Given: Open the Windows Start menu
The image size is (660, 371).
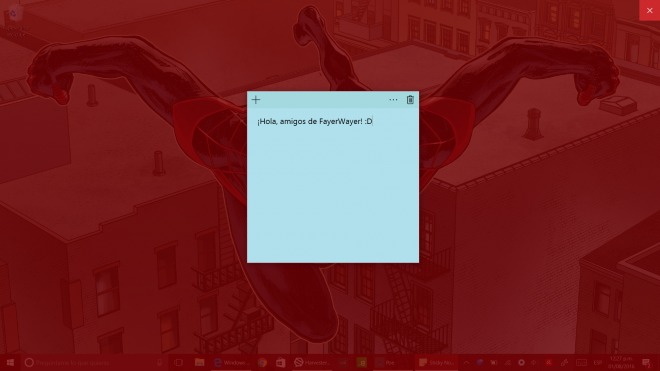Looking at the screenshot, I should point(10,363).
